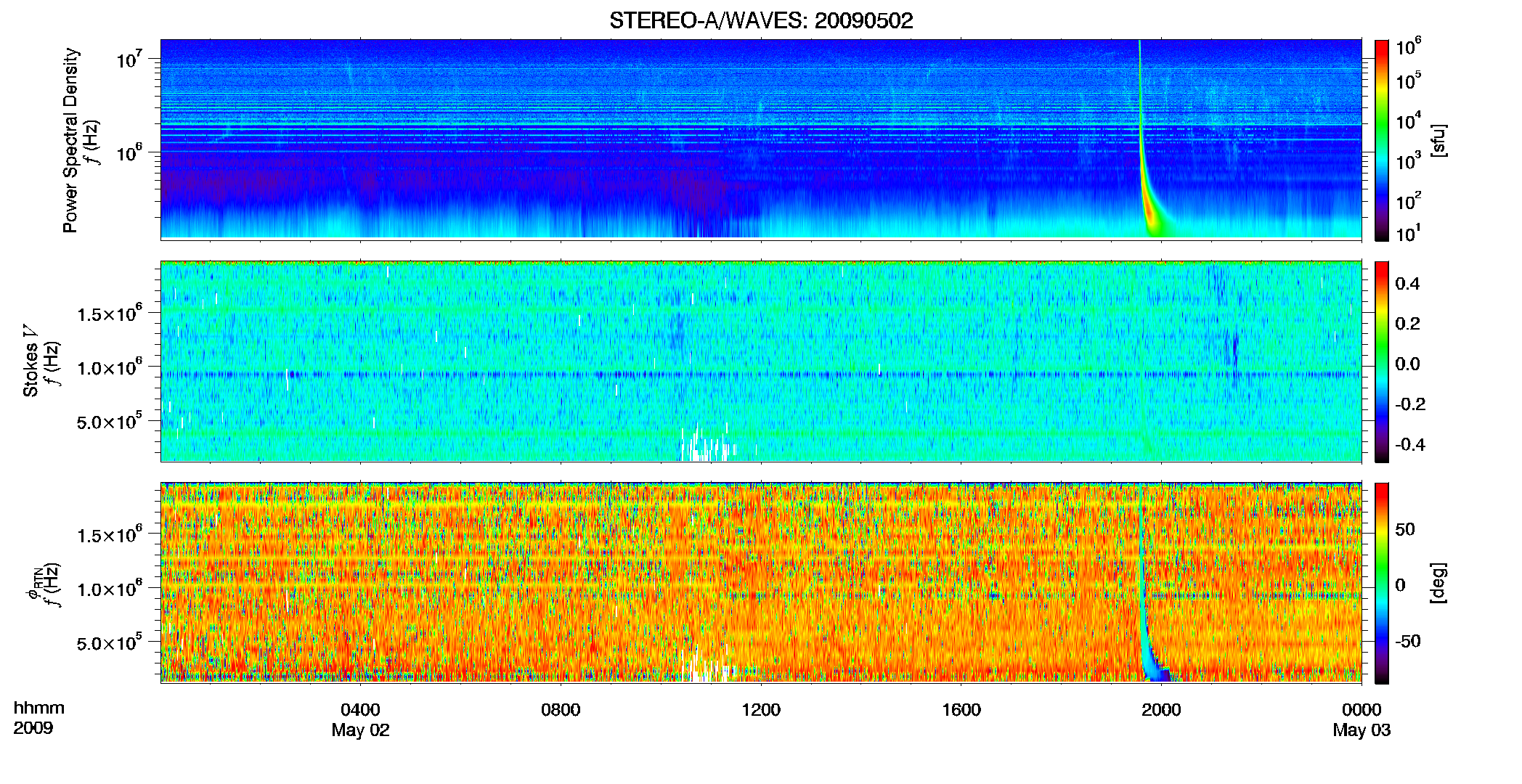
Task: Click the [sfu] units label
Action: point(1438,140)
